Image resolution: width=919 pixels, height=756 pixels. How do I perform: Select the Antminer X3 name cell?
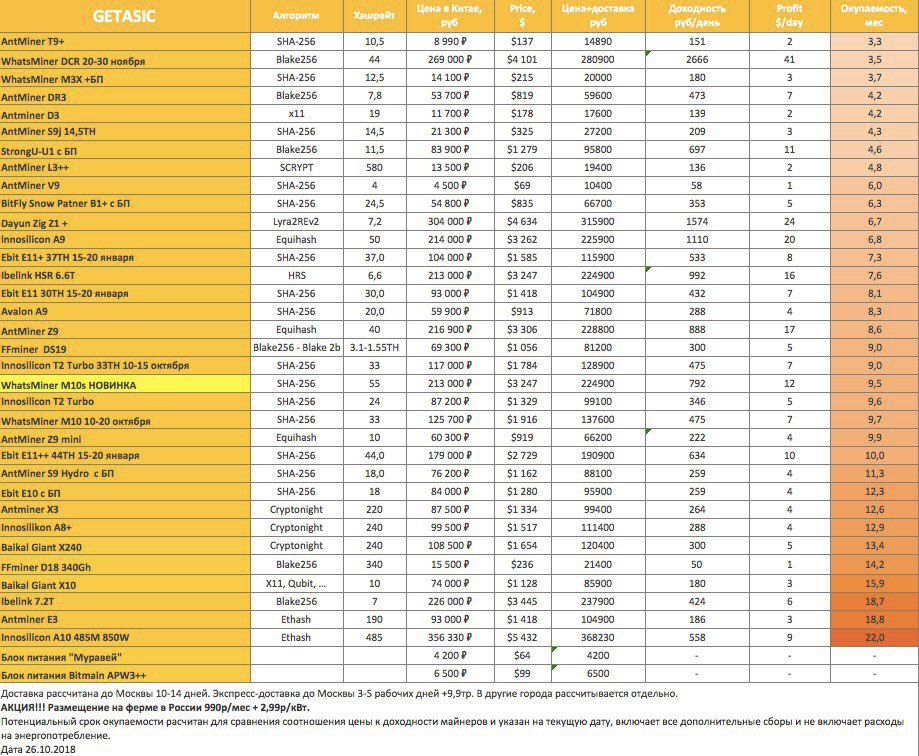pos(125,510)
